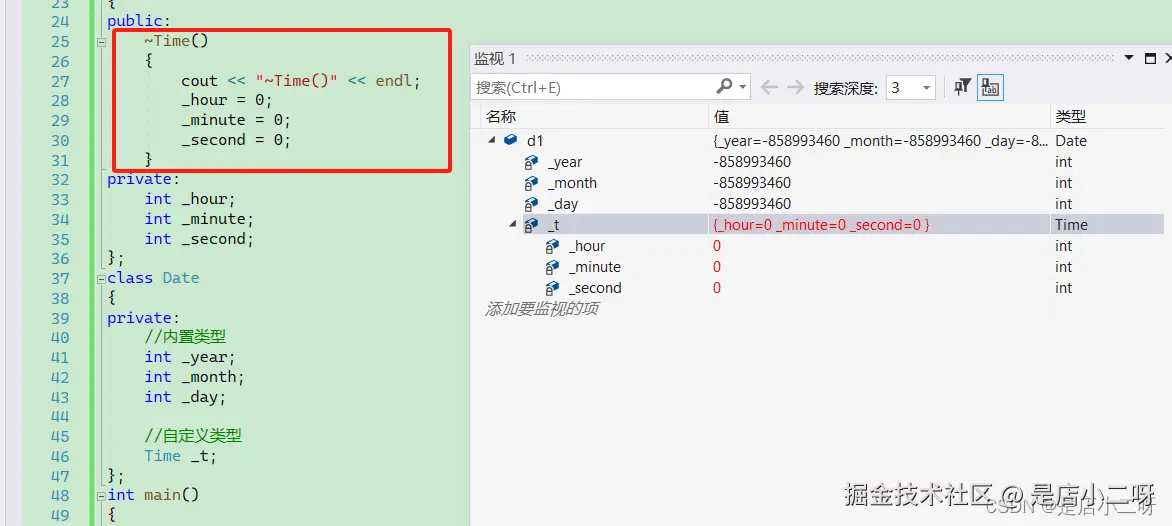
Task: Click the int main() code line
Action: (x=153, y=495)
